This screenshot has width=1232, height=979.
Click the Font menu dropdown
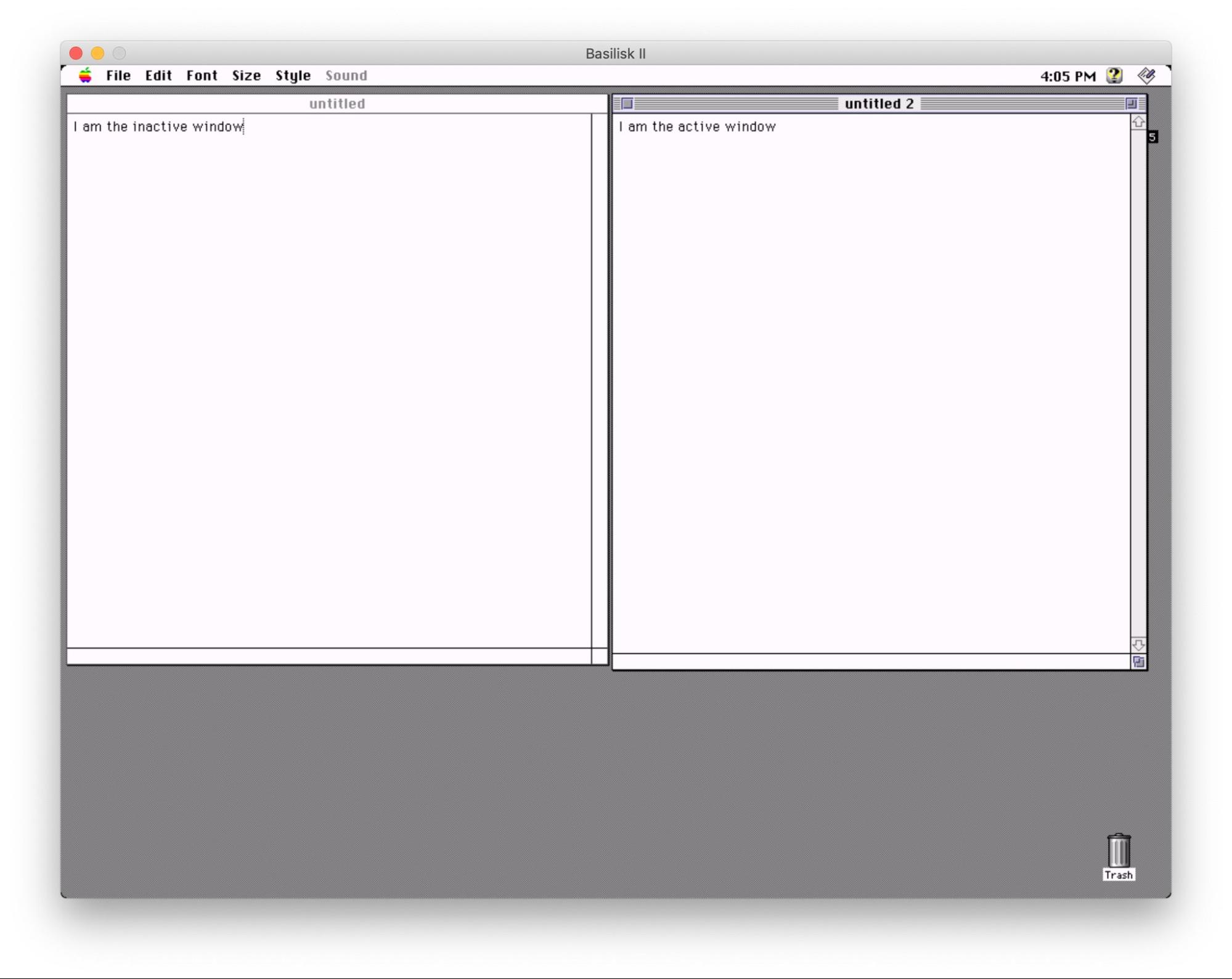(201, 75)
